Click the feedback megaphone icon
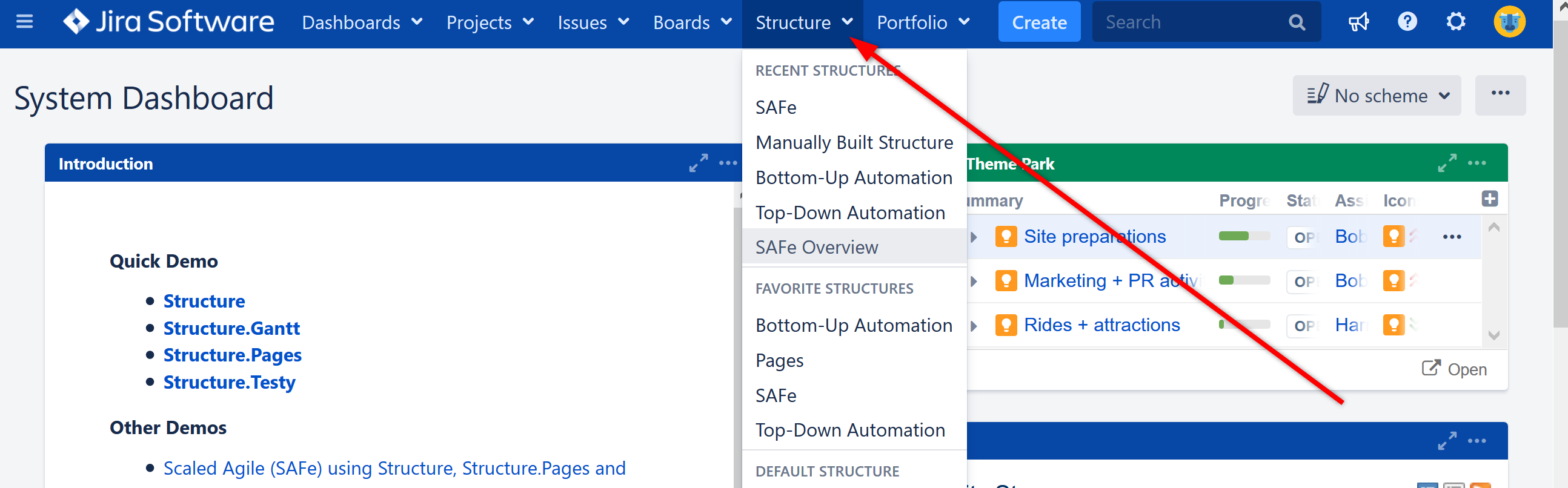 tap(1358, 22)
